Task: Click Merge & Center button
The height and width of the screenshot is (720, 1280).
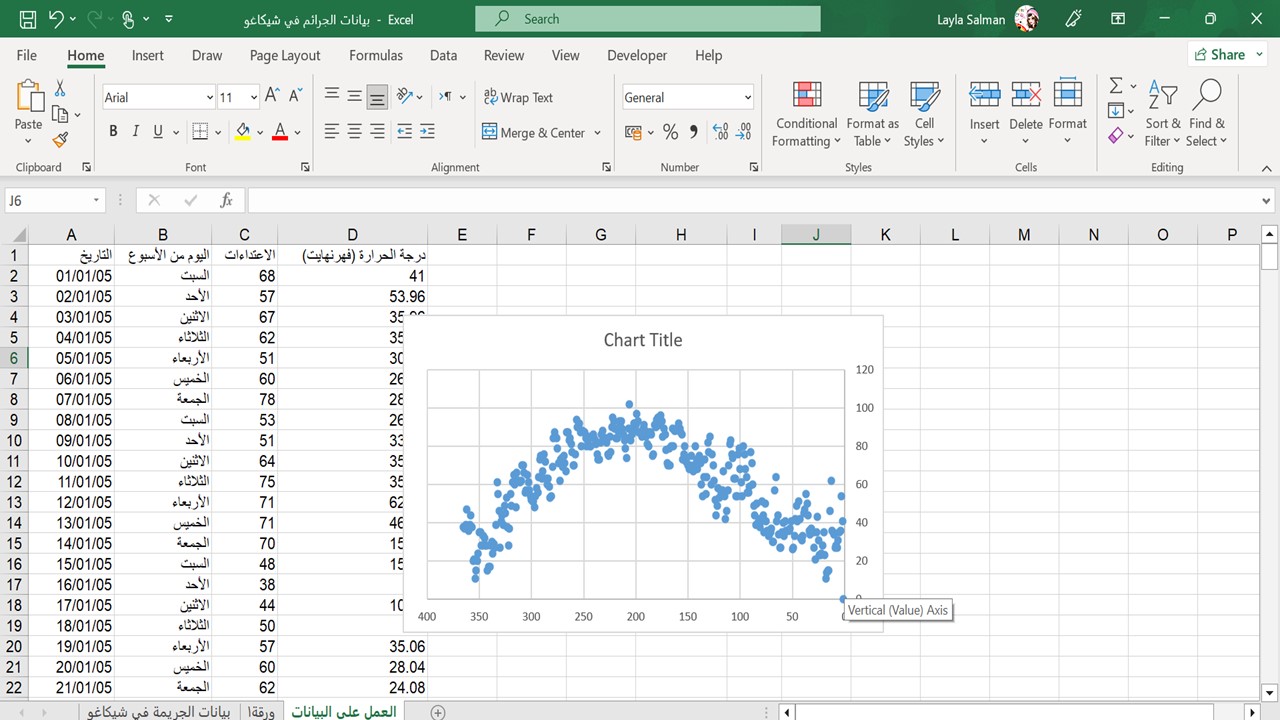Action: (x=542, y=132)
